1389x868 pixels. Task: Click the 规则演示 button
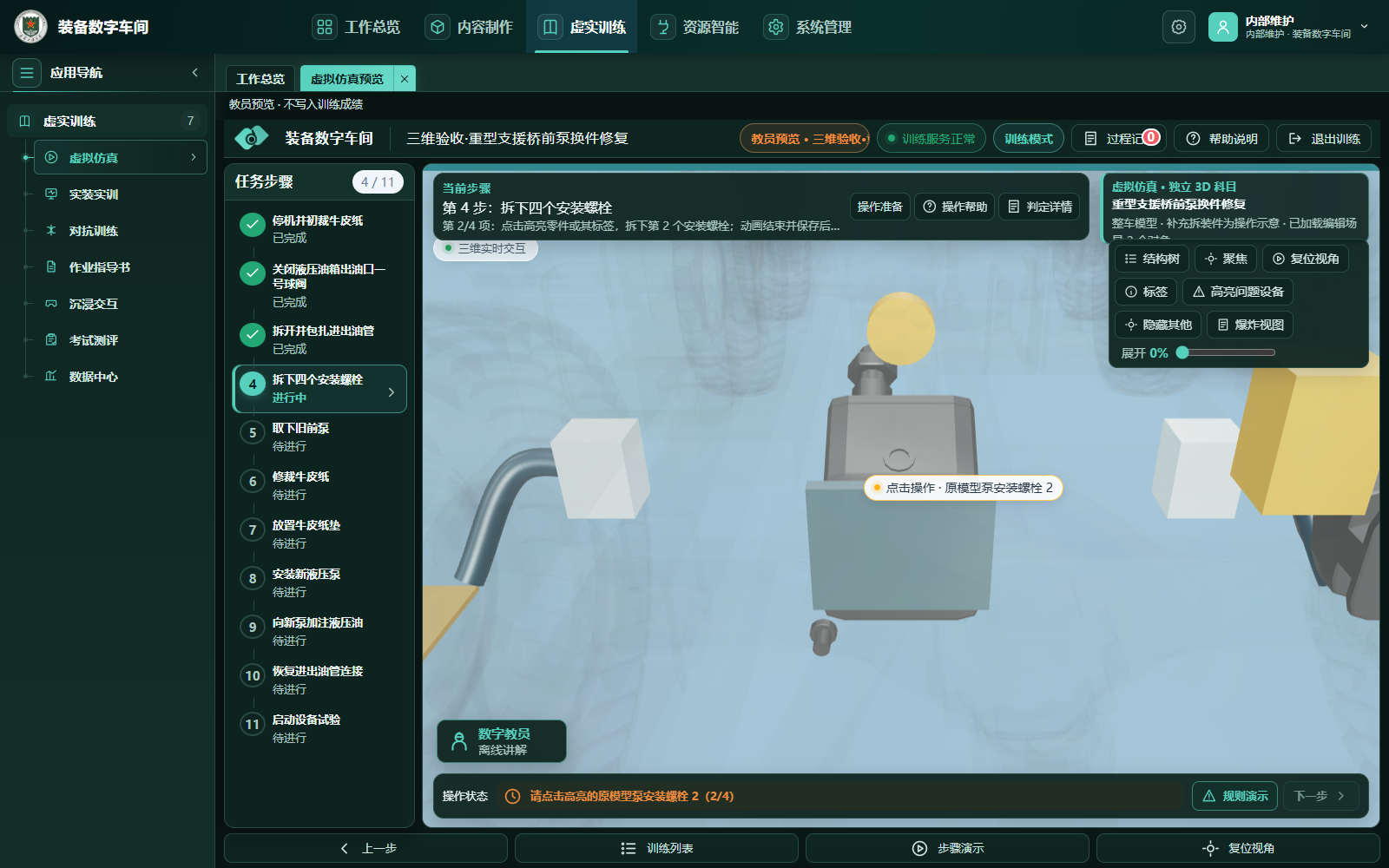pyautogui.click(x=1234, y=796)
